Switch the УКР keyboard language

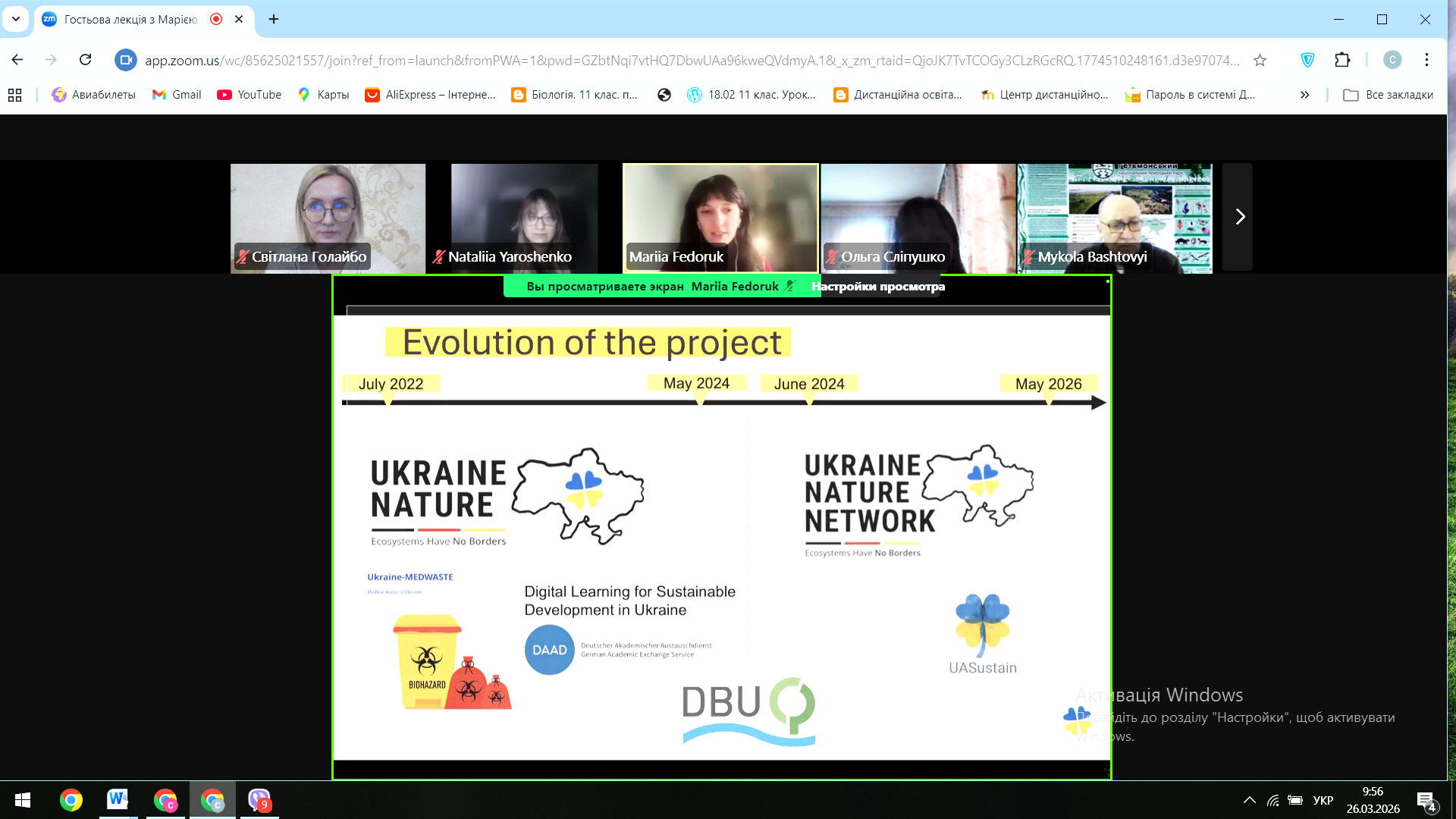pyautogui.click(x=1323, y=800)
